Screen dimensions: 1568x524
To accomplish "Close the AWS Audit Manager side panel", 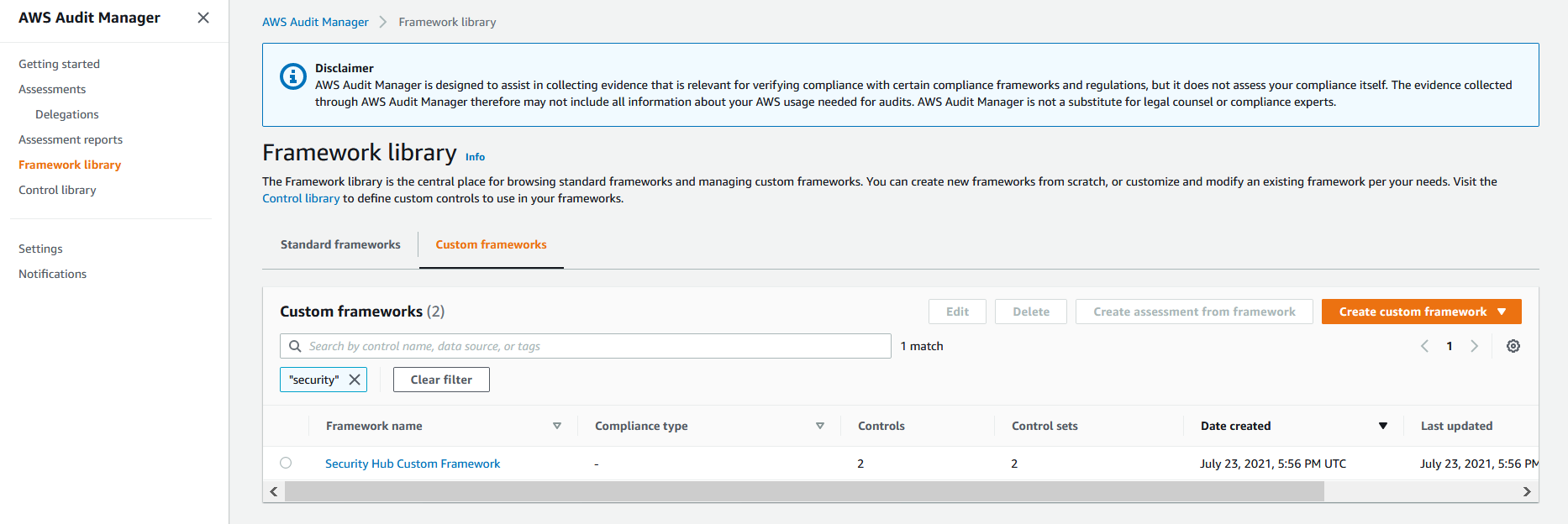I will 203,18.
